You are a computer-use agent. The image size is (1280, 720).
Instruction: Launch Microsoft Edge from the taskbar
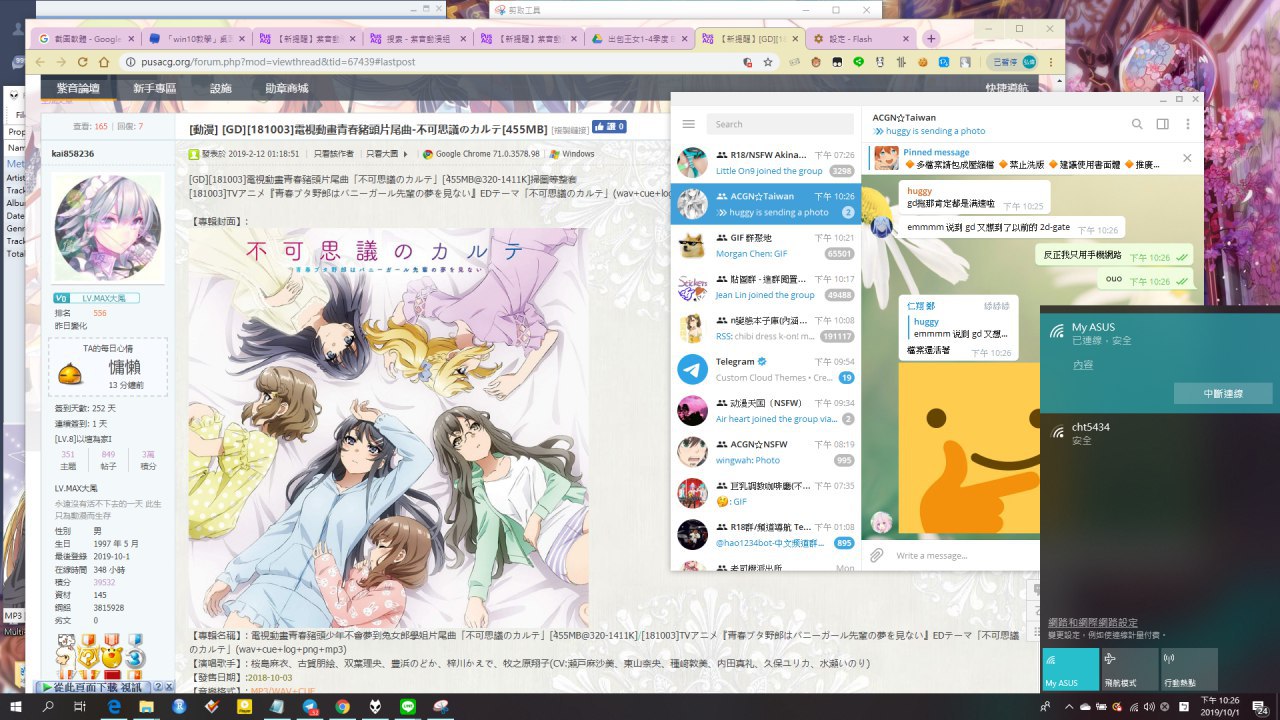click(115, 706)
